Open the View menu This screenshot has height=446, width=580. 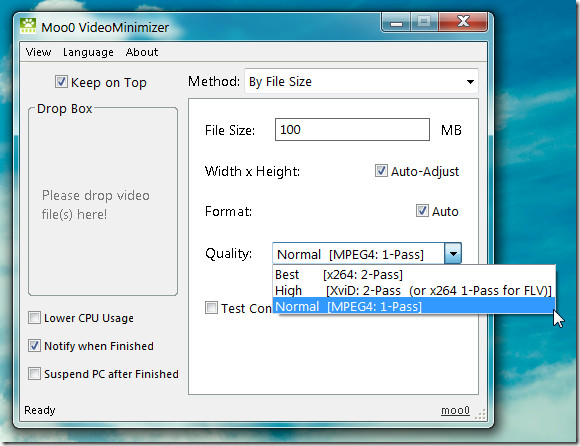click(x=38, y=52)
